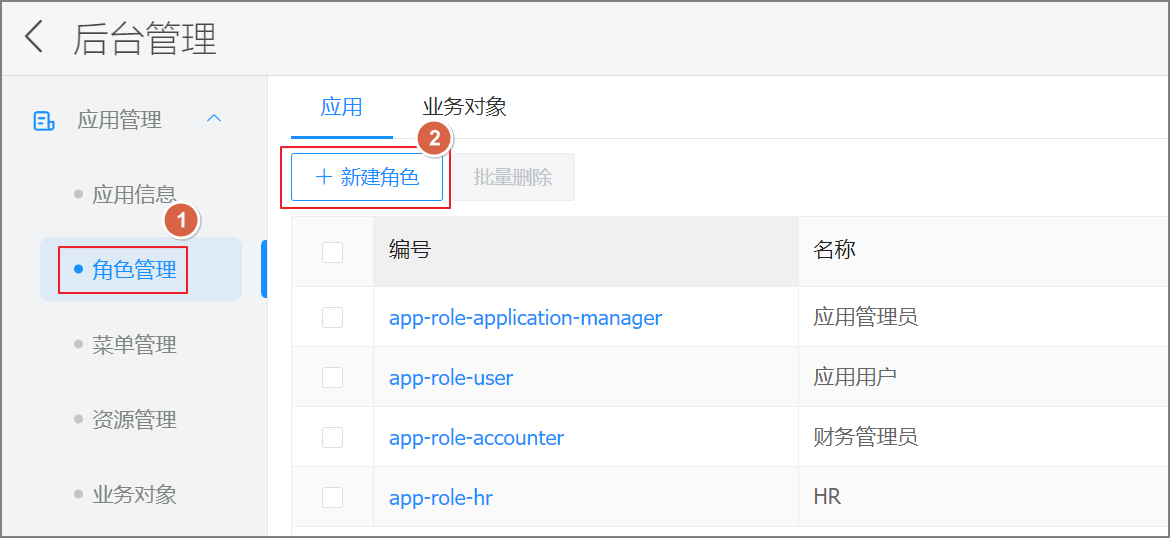Click the 编号 column header

[410, 250]
